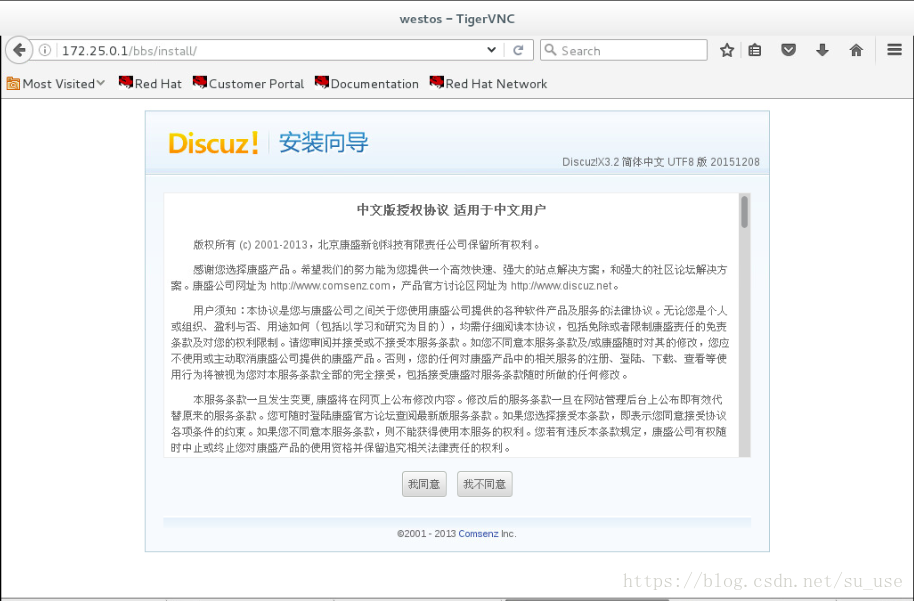Save to Pocket with the Pocket icon
This screenshot has height=601, width=914.
click(789, 50)
